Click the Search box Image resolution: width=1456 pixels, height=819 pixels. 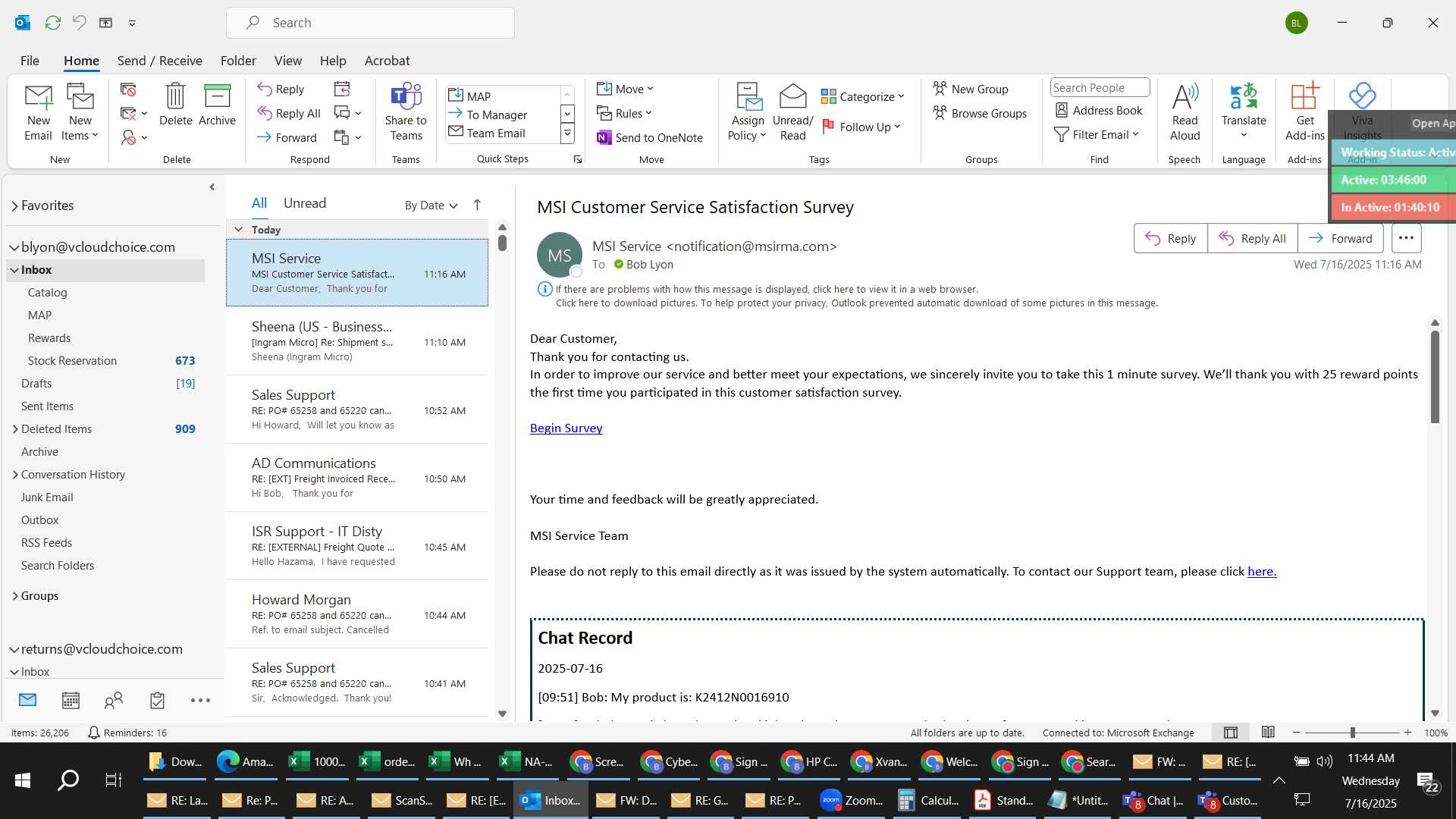tap(370, 23)
